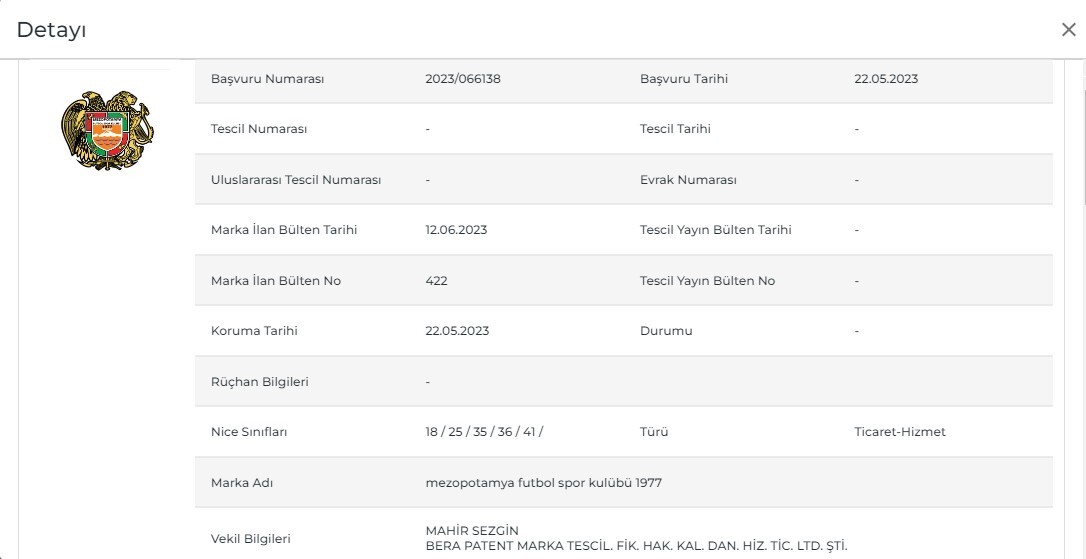Click the BERA PATENT MARKA TESCİL company text
1086x559 pixels.
(x=636, y=545)
